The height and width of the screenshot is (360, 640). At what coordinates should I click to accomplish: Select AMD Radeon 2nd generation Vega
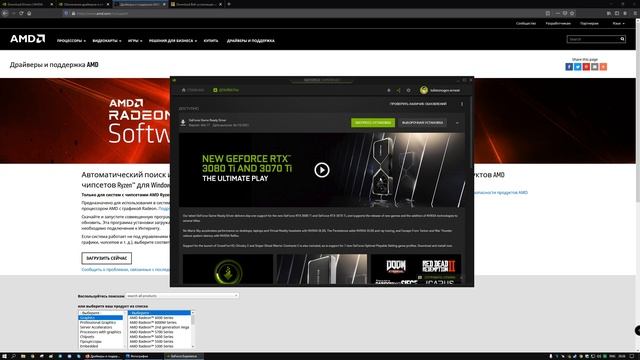[x=159, y=327]
